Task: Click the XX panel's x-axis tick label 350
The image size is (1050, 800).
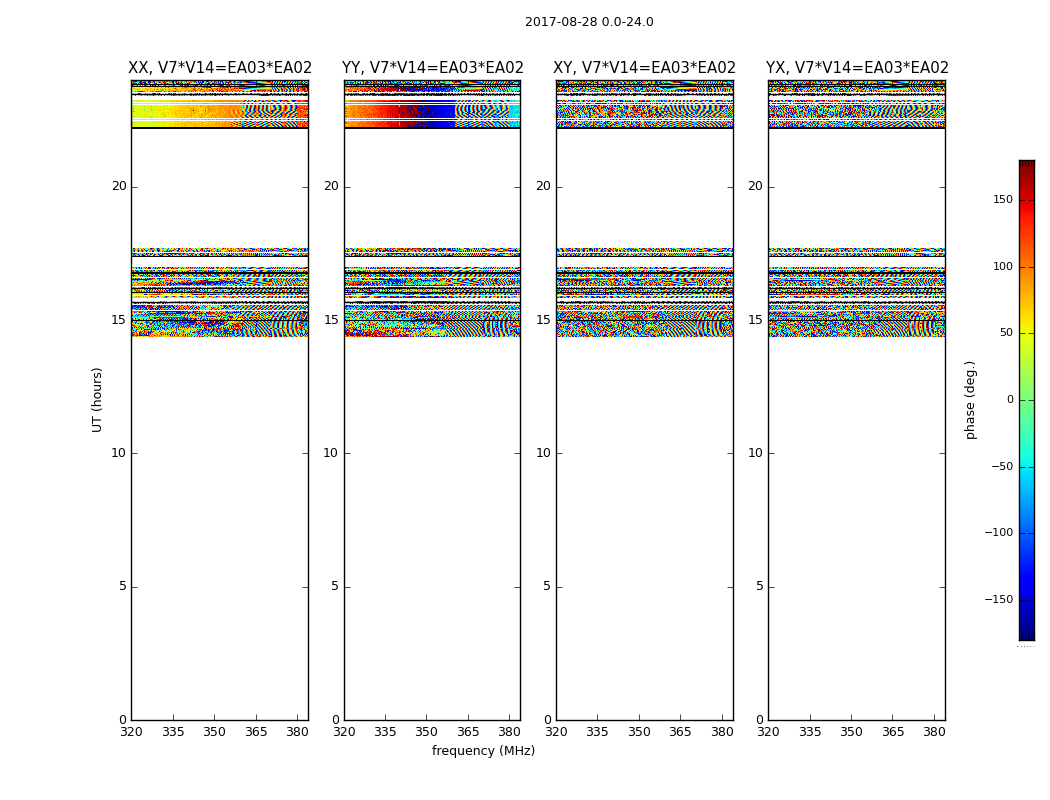Action: 214,732
